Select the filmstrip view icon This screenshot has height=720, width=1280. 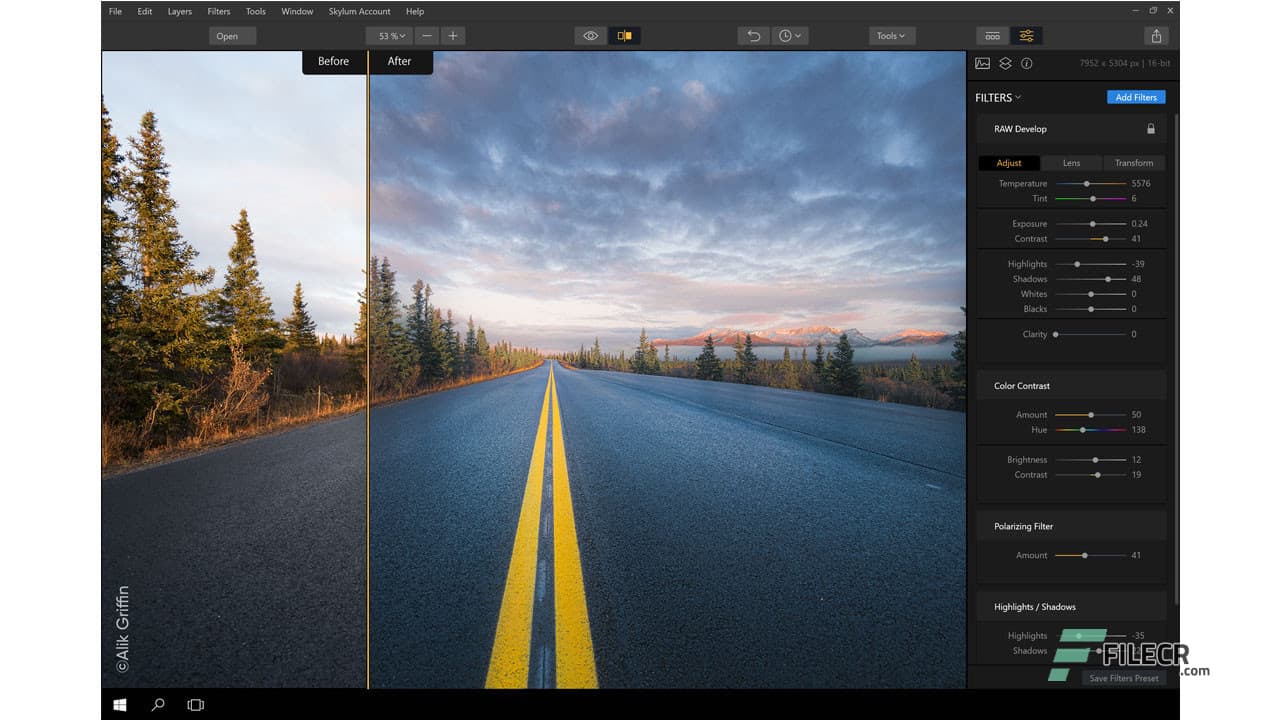coord(993,35)
